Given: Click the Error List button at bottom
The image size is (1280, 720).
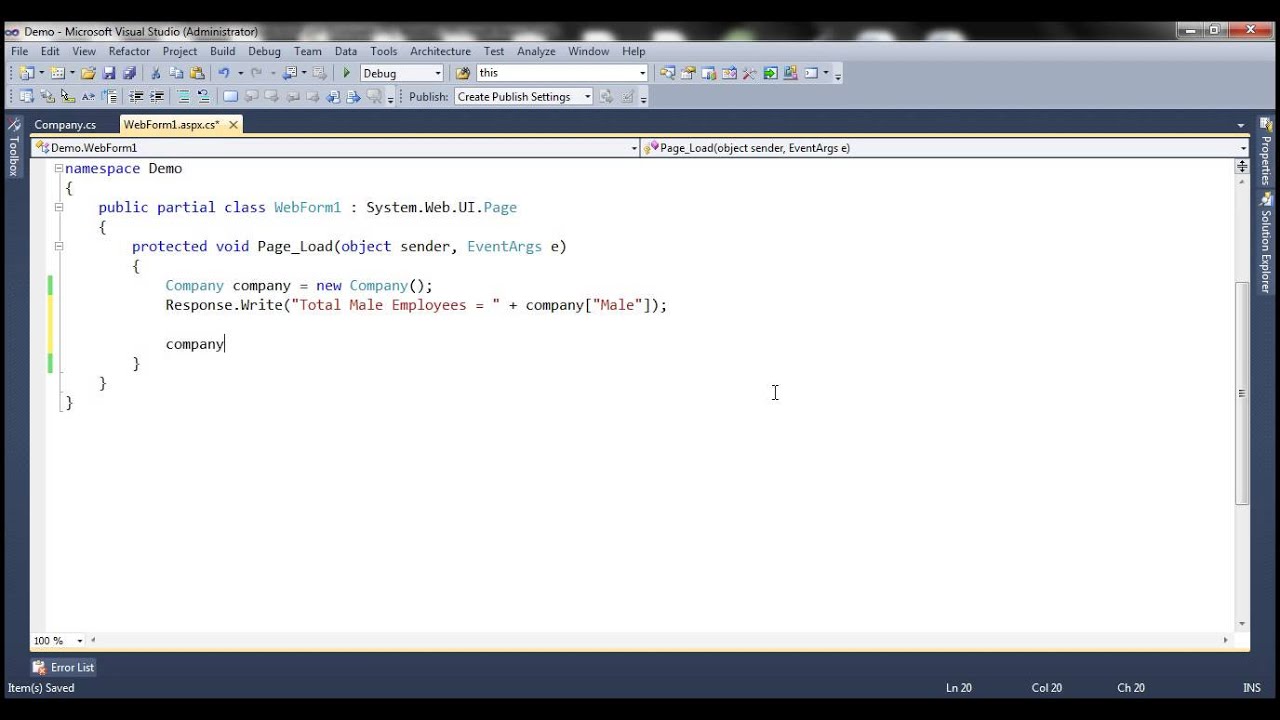Looking at the screenshot, I should coord(63,667).
